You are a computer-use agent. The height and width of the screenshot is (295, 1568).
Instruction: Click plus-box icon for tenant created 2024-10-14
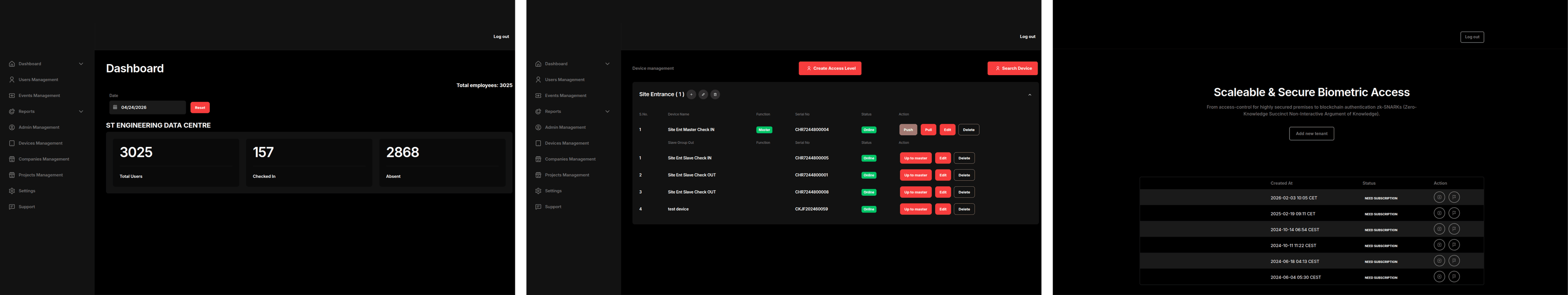click(1439, 229)
